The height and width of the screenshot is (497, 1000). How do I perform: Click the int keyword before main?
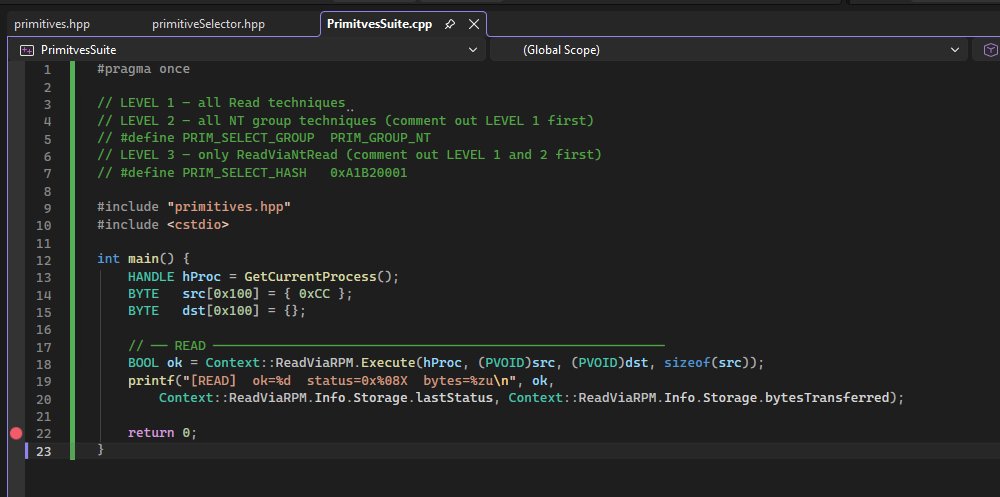pos(108,259)
